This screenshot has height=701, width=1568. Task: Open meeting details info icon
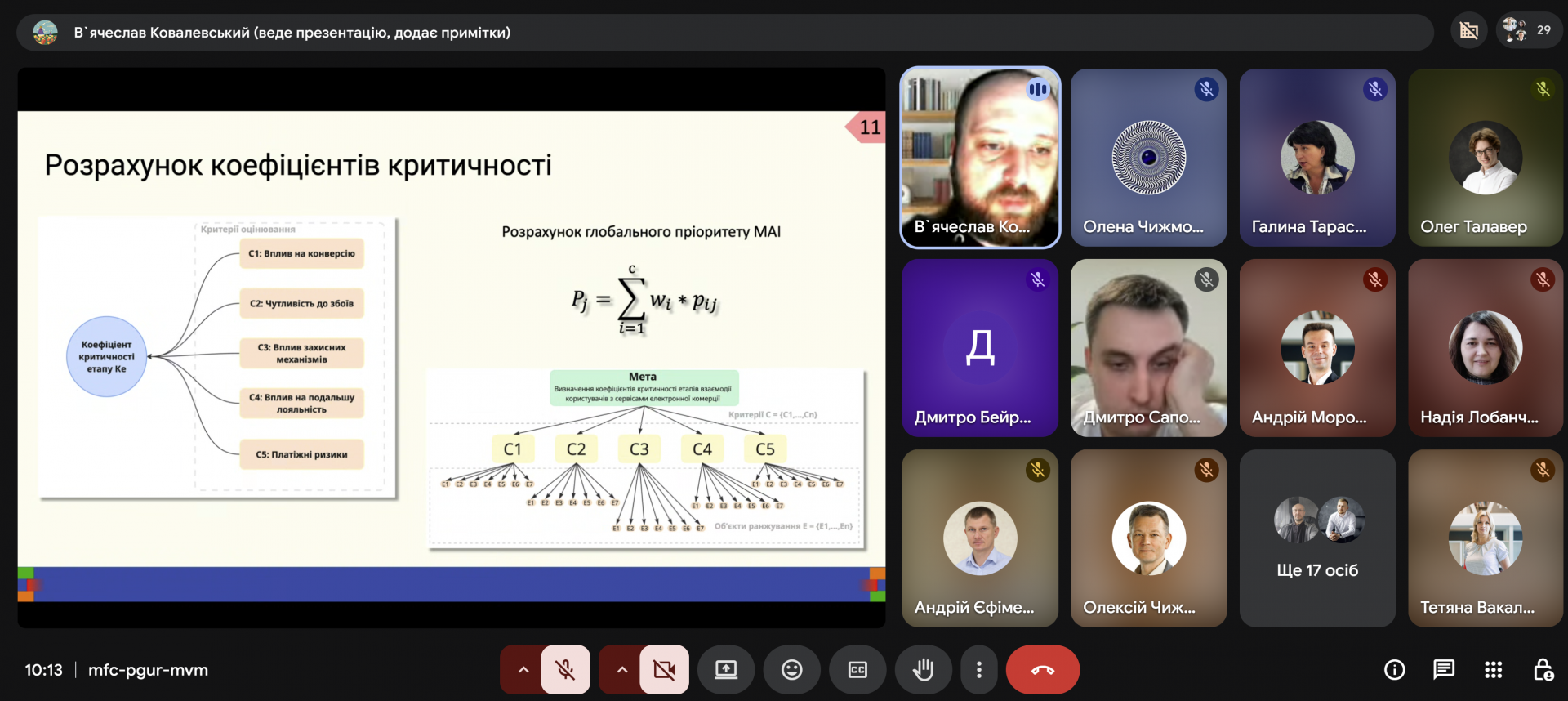coord(1394,670)
